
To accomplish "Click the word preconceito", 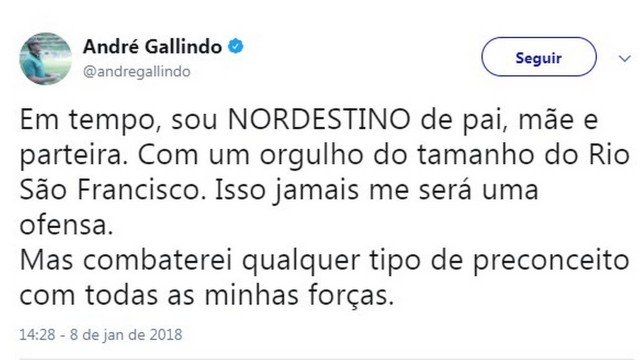I will [x=551, y=261].
